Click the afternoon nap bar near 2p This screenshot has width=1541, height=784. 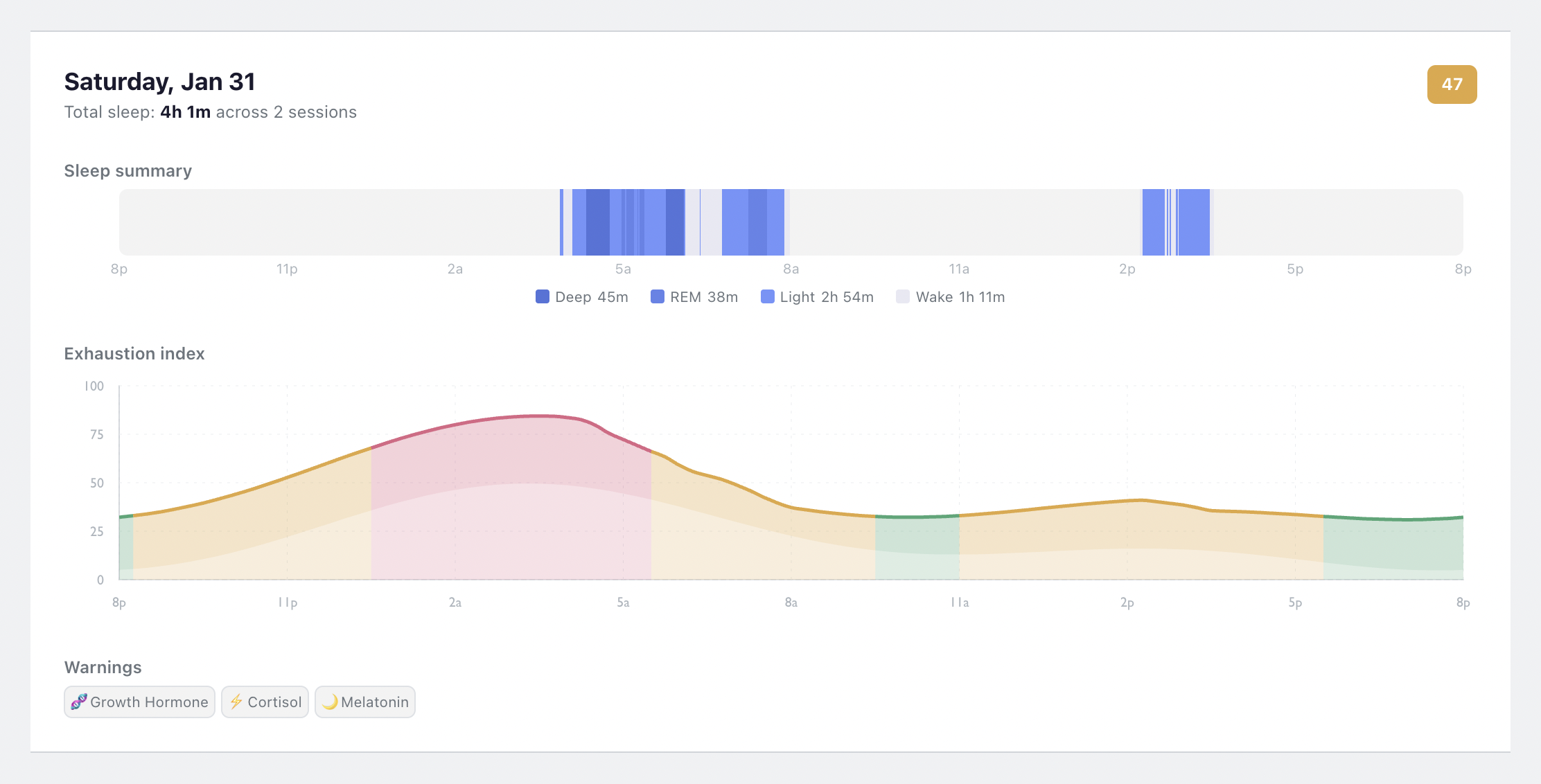(x=1176, y=222)
